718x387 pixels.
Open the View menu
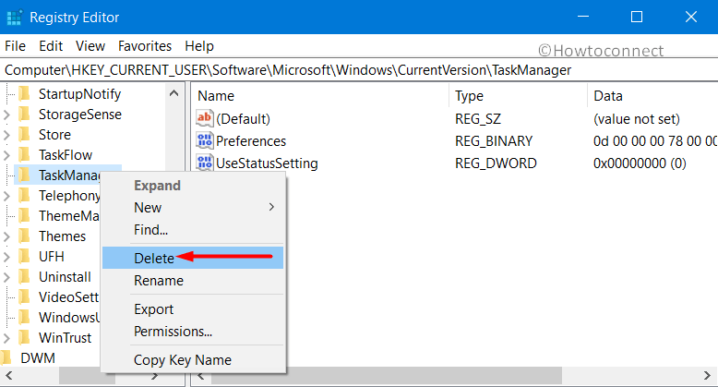coord(90,46)
